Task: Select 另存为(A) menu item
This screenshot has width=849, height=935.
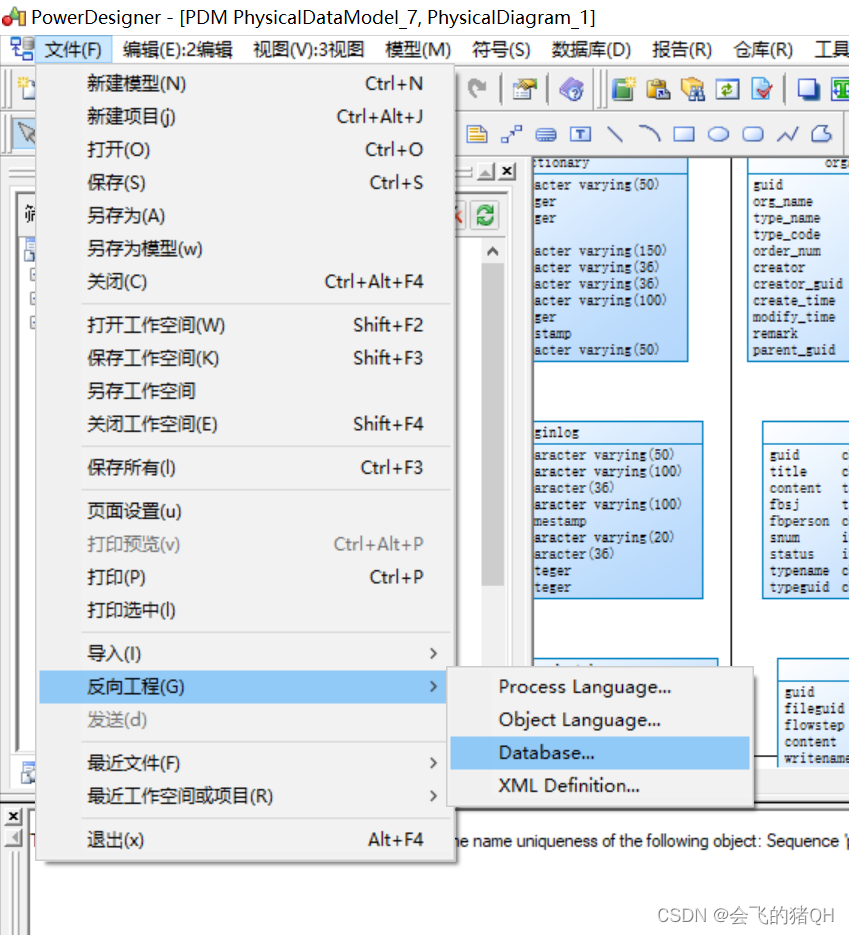Action: pos(243,216)
